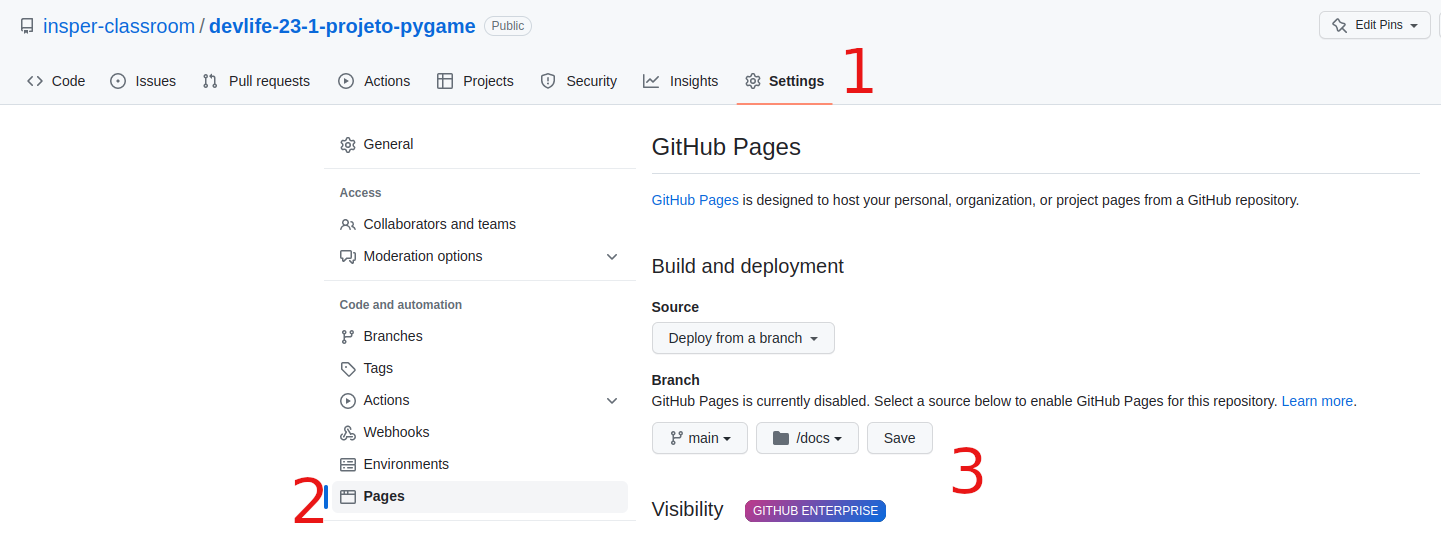Click the Webhooks icon in sidebar
Image resolution: width=1441 pixels, height=537 pixels.
pyautogui.click(x=348, y=433)
